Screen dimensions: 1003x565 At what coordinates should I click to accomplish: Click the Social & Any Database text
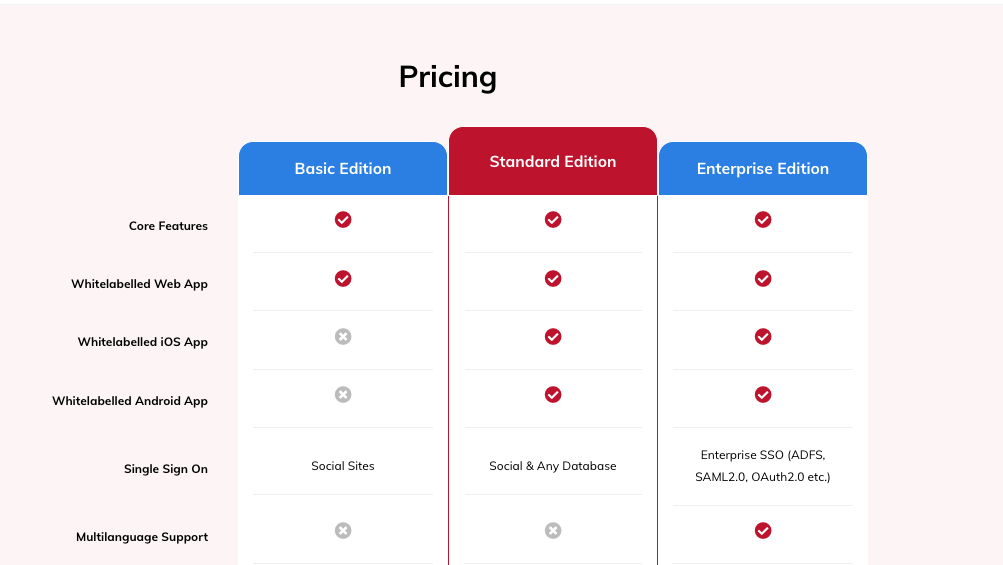point(553,466)
